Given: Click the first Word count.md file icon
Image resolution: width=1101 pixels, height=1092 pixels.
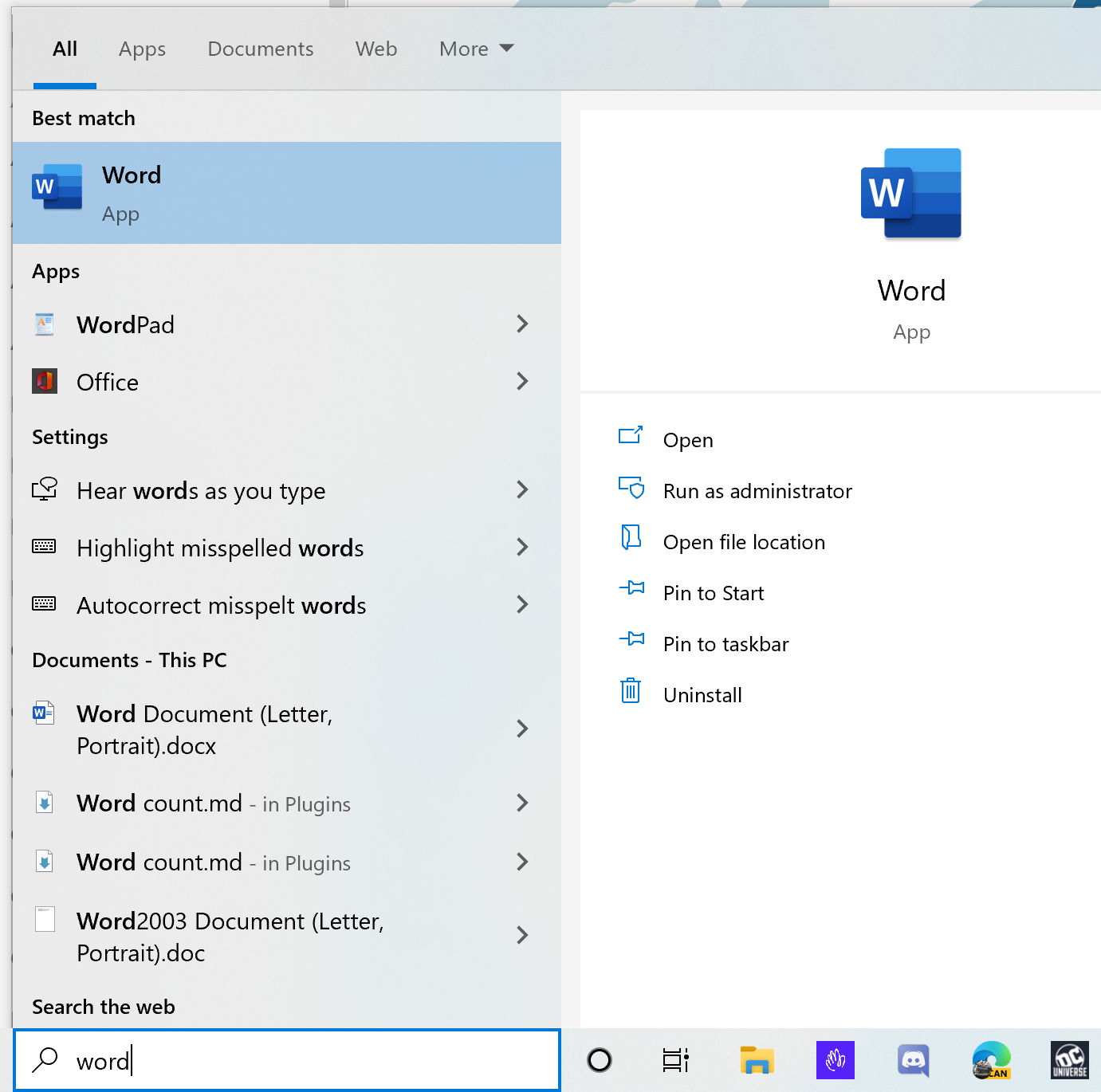Looking at the screenshot, I should (45, 802).
